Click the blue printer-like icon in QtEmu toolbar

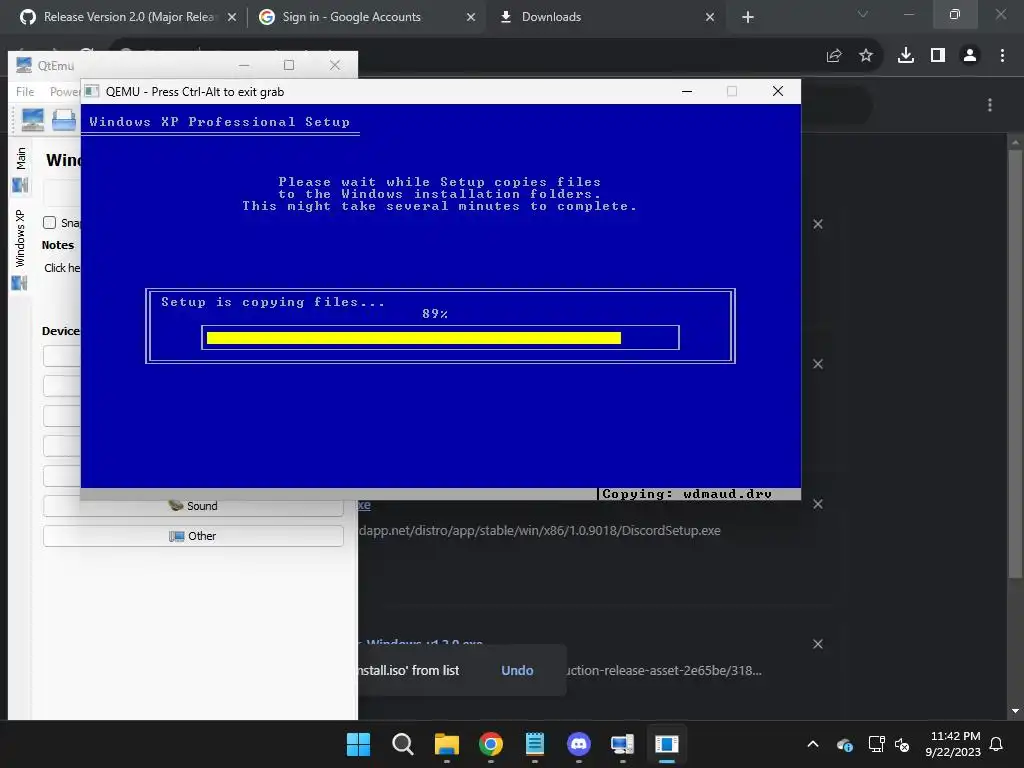coord(65,120)
